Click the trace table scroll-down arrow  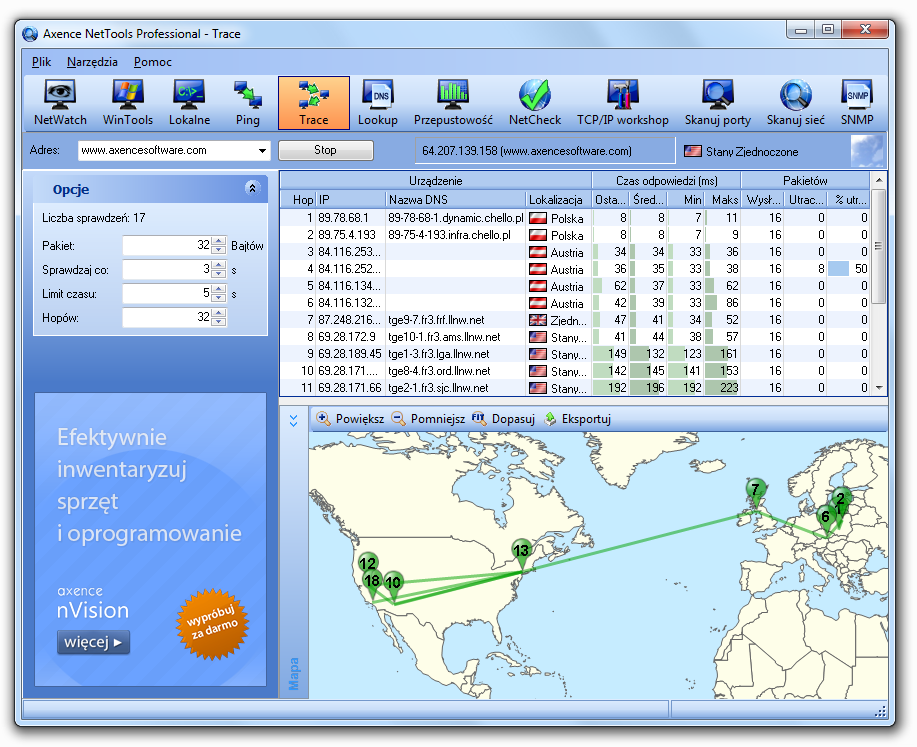[x=879, y=388]
